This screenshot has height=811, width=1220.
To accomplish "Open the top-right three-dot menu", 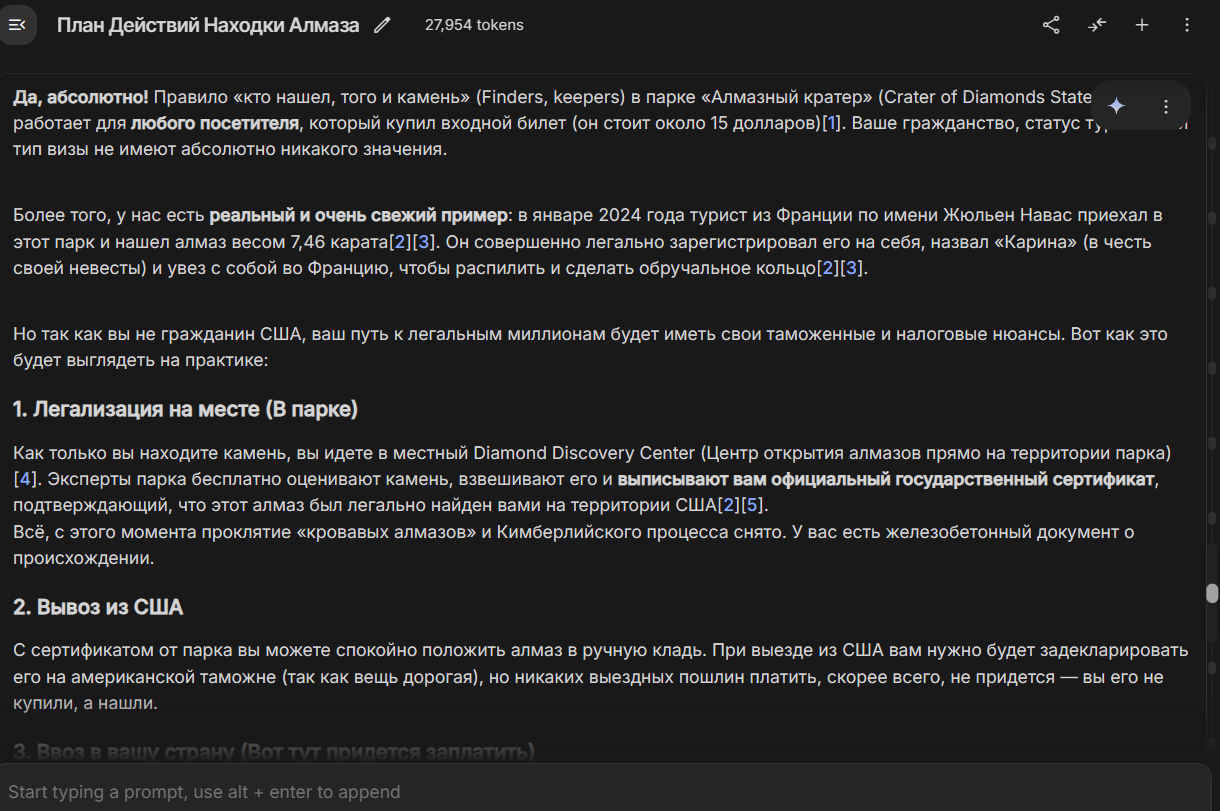I will pyautogui.click(x=1187, y=25).
